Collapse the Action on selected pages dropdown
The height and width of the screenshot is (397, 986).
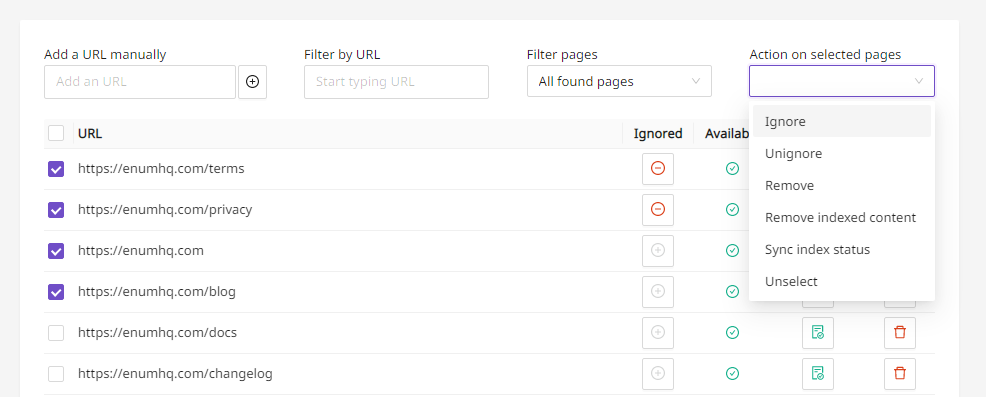(x=841, y=81)
